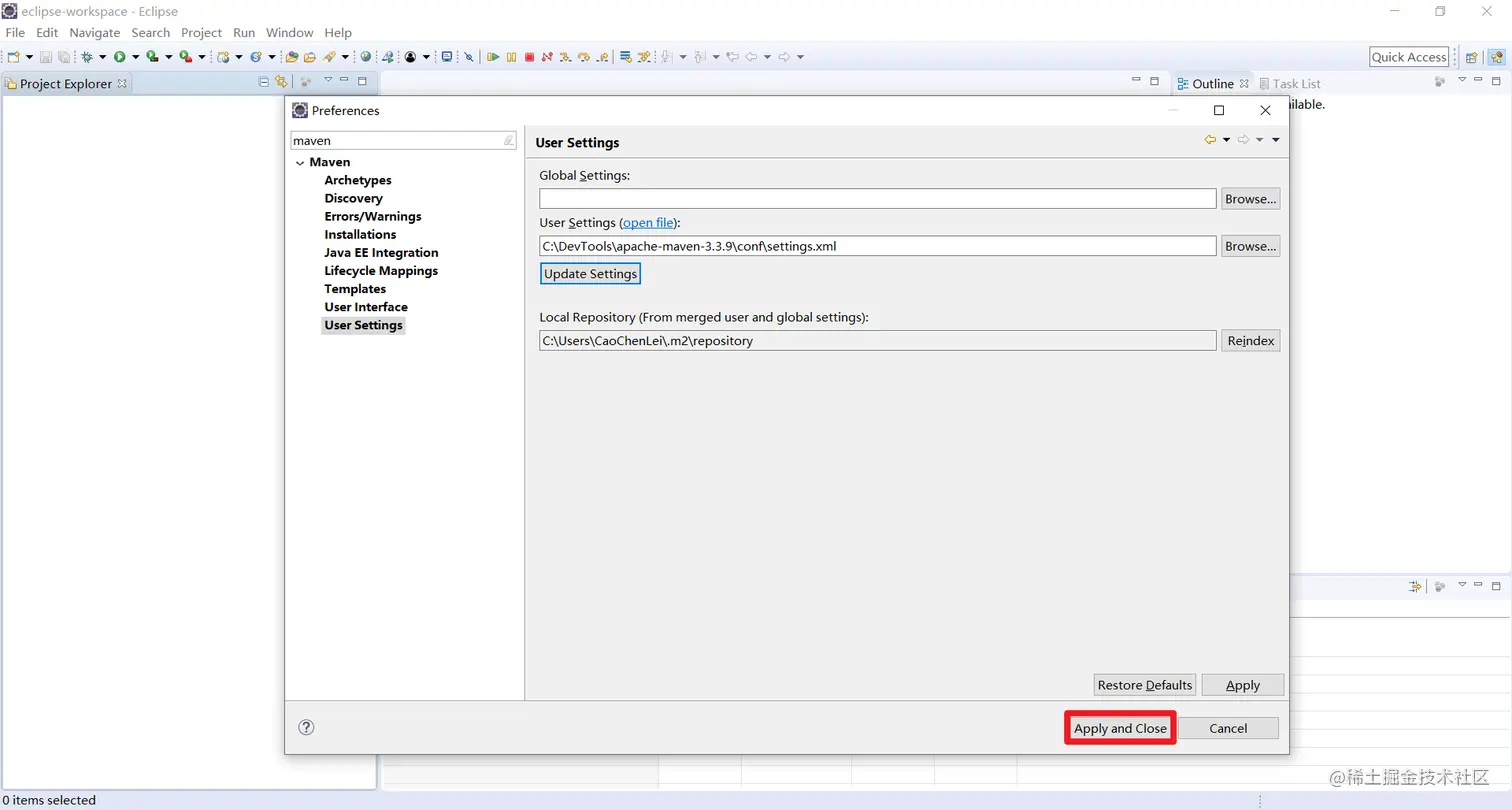Select Archetypes in the Maven tree

pyautogui.click(x=358, y=180)
